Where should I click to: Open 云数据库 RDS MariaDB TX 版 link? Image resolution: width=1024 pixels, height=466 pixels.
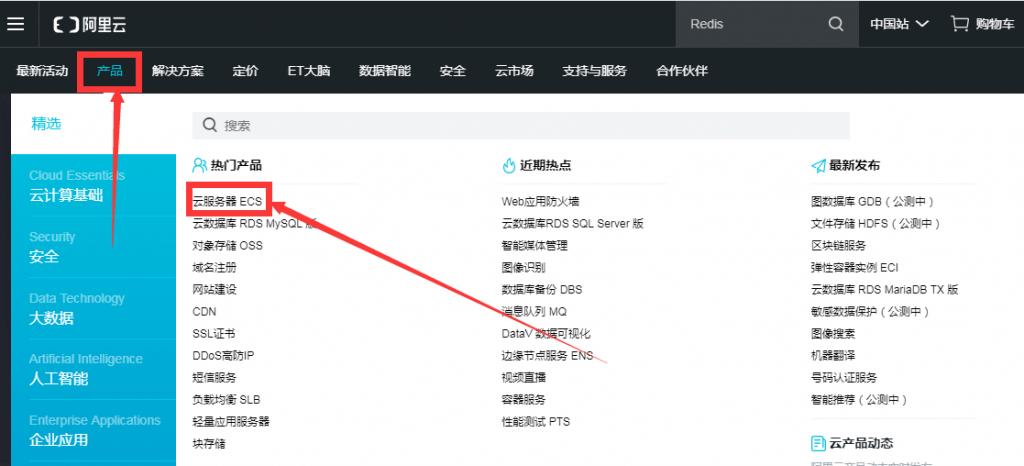(885, 290)
